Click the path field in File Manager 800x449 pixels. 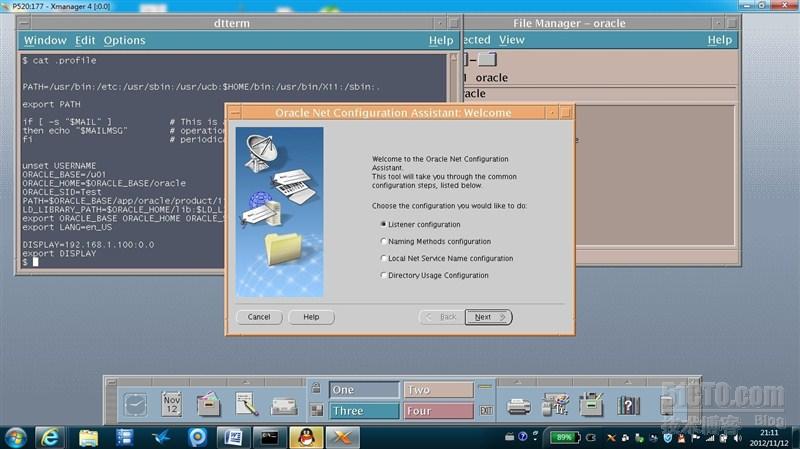[x=601, y=93]
